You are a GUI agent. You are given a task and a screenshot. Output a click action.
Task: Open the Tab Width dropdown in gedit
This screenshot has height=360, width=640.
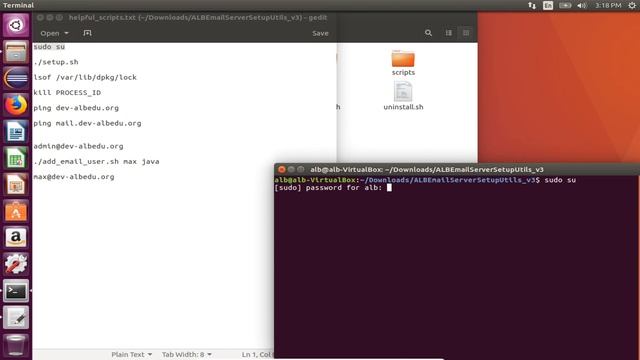(x=187, y=354)
